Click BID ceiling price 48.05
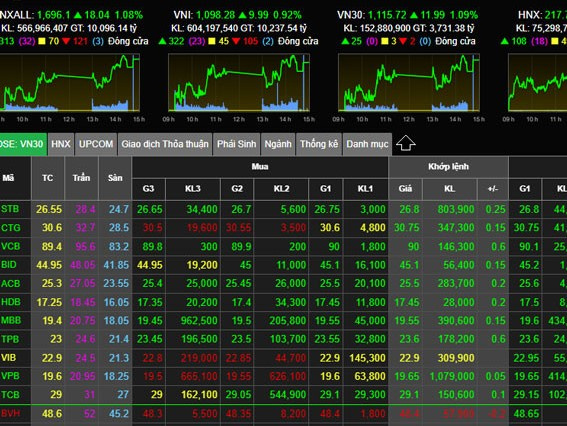The width and height of the screenshot is (567, 426). (82, 265)
